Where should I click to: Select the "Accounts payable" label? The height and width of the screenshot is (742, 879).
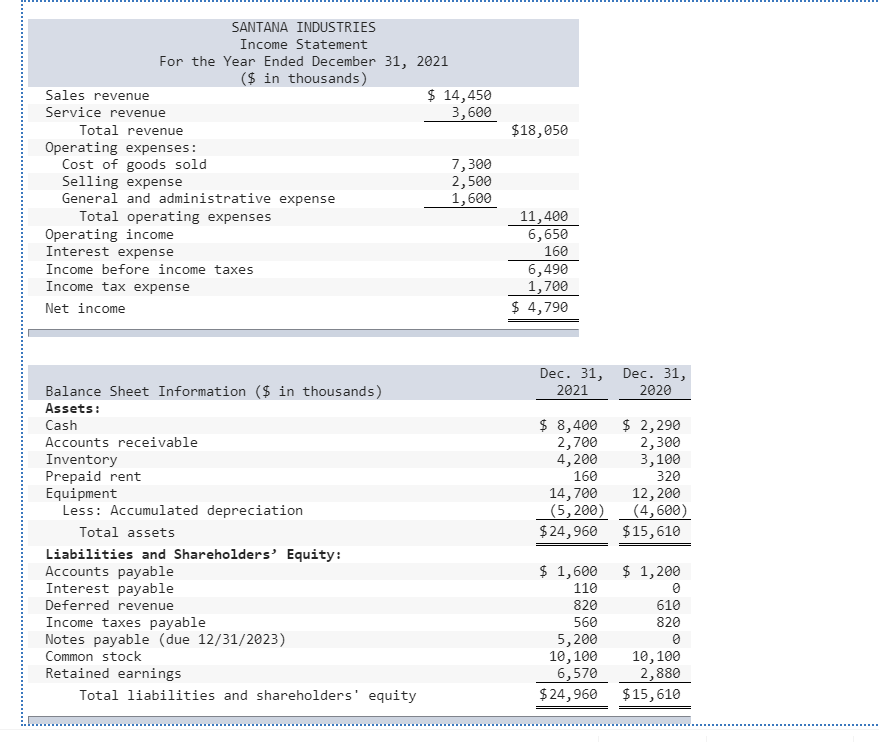click(109, 572)
